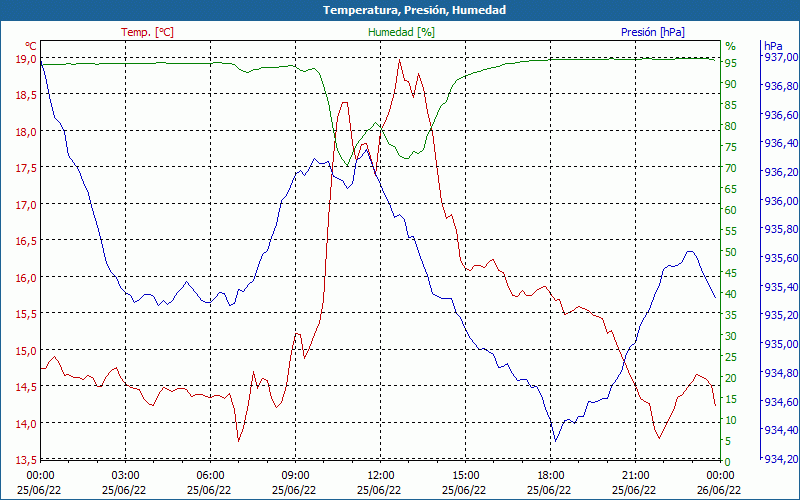Click temperature axis value "13,5"

click(26, 461)
